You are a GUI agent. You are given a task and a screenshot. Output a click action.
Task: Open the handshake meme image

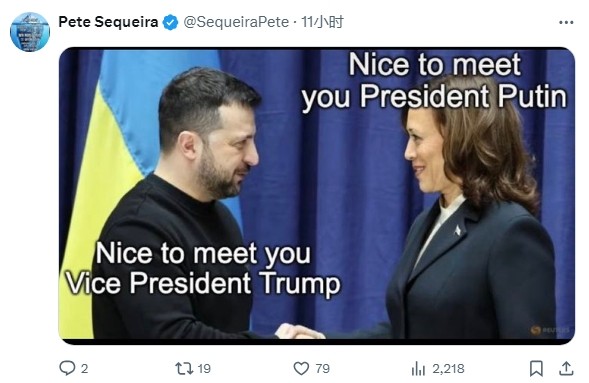coord(317,196)
